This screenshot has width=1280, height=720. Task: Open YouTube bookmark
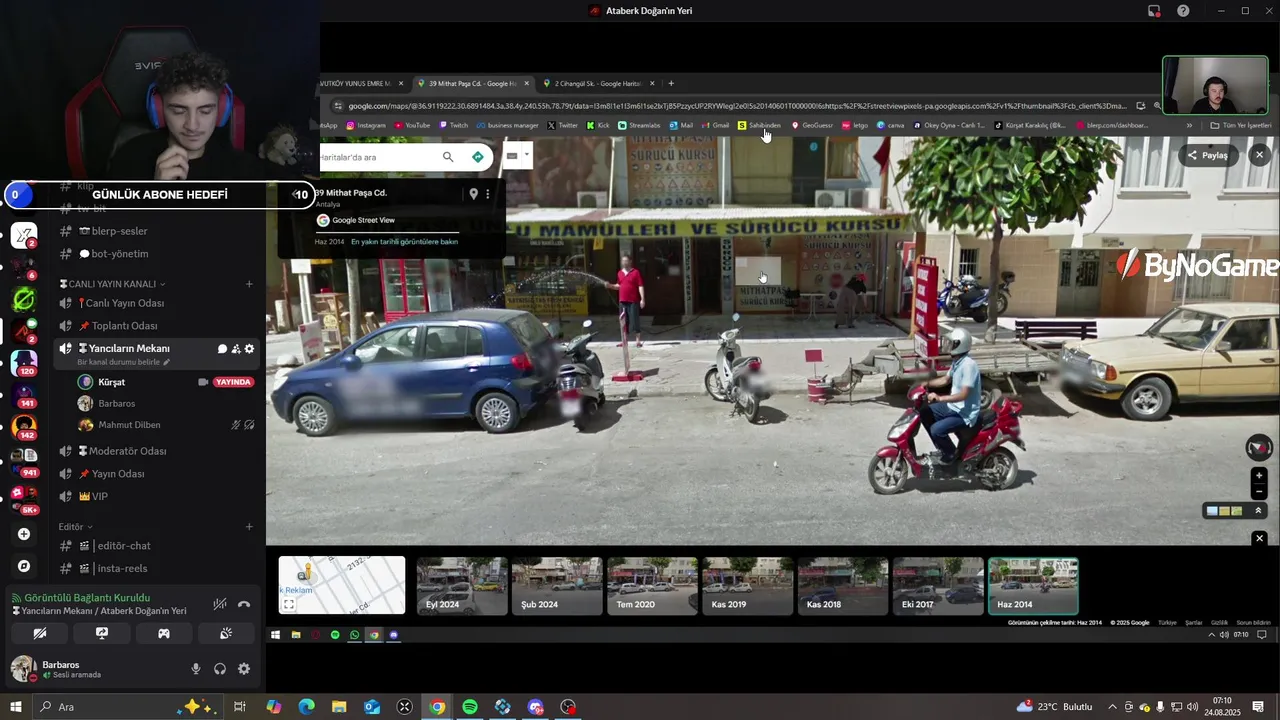tap(412, 125)
